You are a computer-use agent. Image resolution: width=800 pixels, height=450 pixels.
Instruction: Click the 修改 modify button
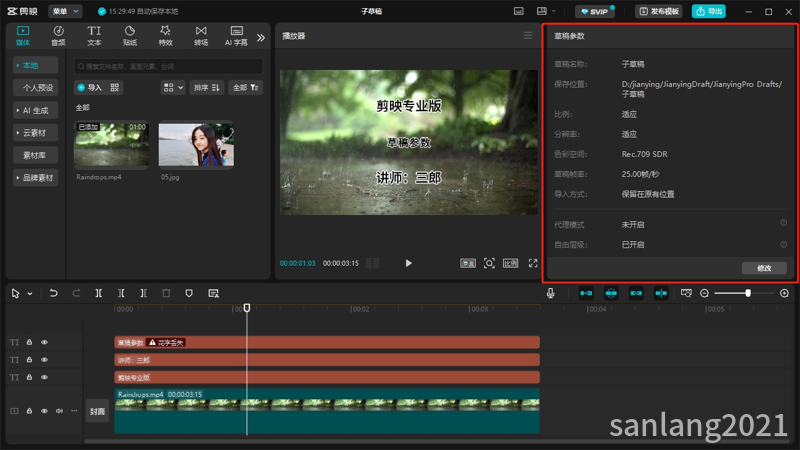click(764, 268)
